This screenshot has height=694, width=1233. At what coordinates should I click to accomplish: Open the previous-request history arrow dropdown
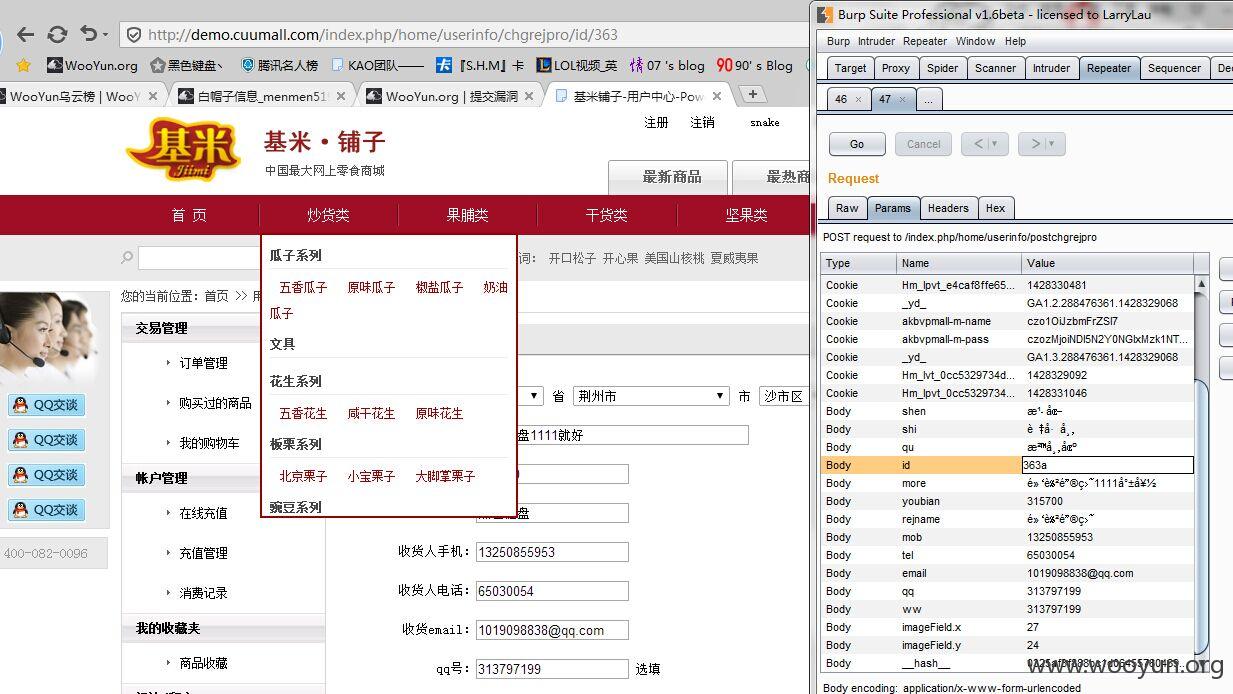pos(985,144)
